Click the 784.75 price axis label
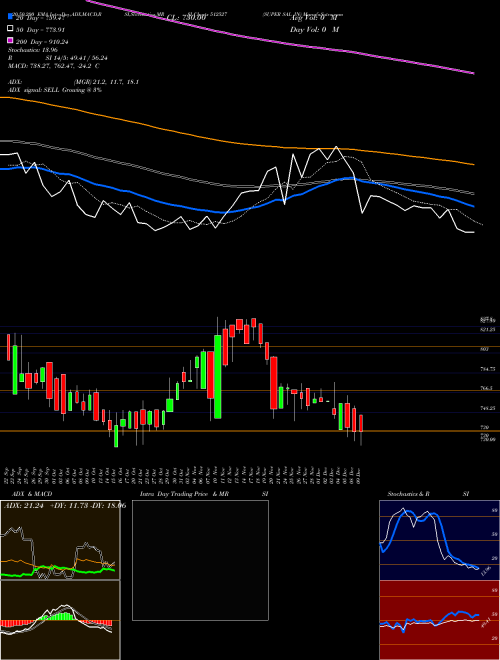 click(x=487, y=369)
